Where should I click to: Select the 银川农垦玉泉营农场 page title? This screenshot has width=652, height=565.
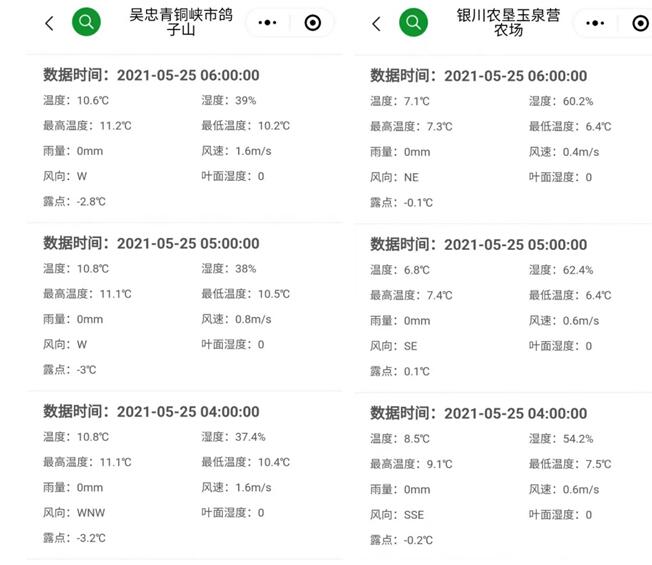click(508, 22)
